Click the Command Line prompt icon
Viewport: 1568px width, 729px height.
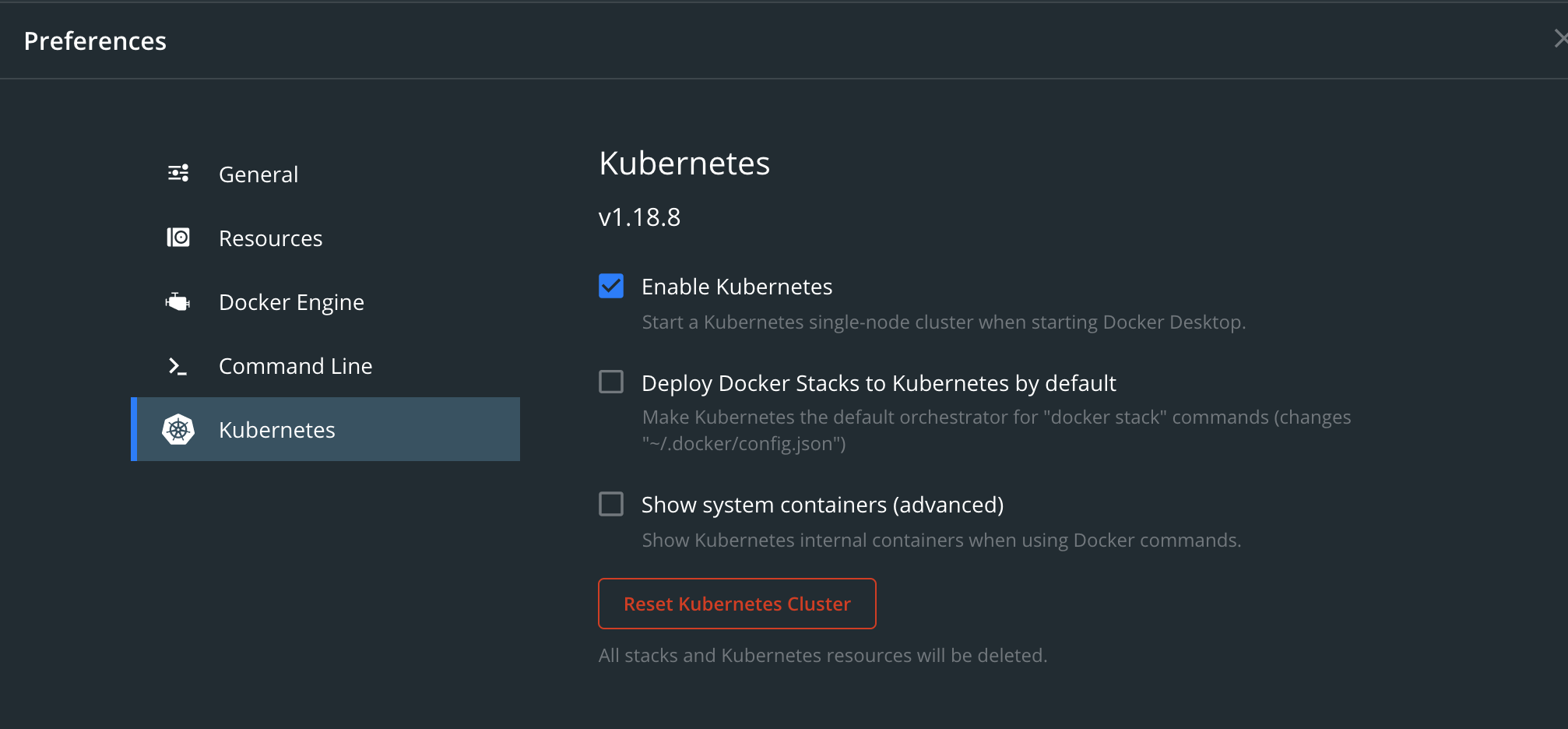coord(178,366)
